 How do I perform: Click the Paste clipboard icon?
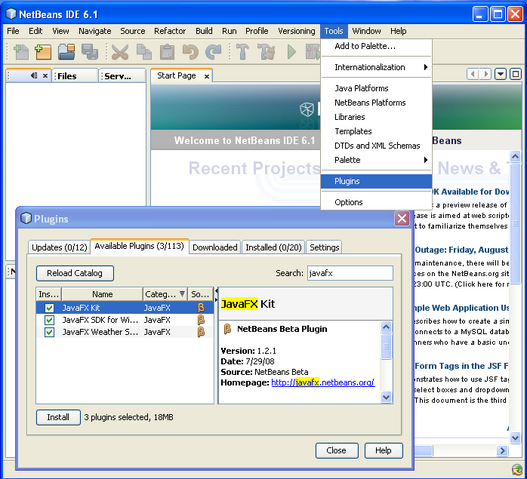coord(167,52)
